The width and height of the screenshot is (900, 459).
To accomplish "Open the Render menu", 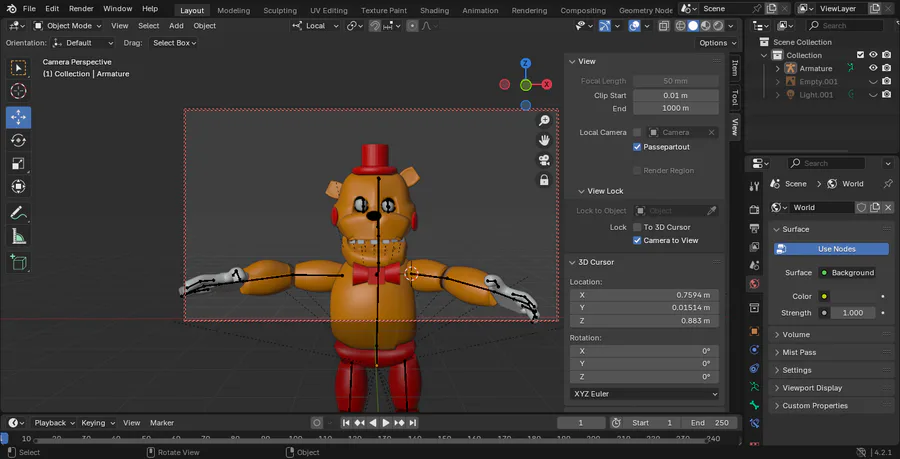I will [x=81, y=9].
